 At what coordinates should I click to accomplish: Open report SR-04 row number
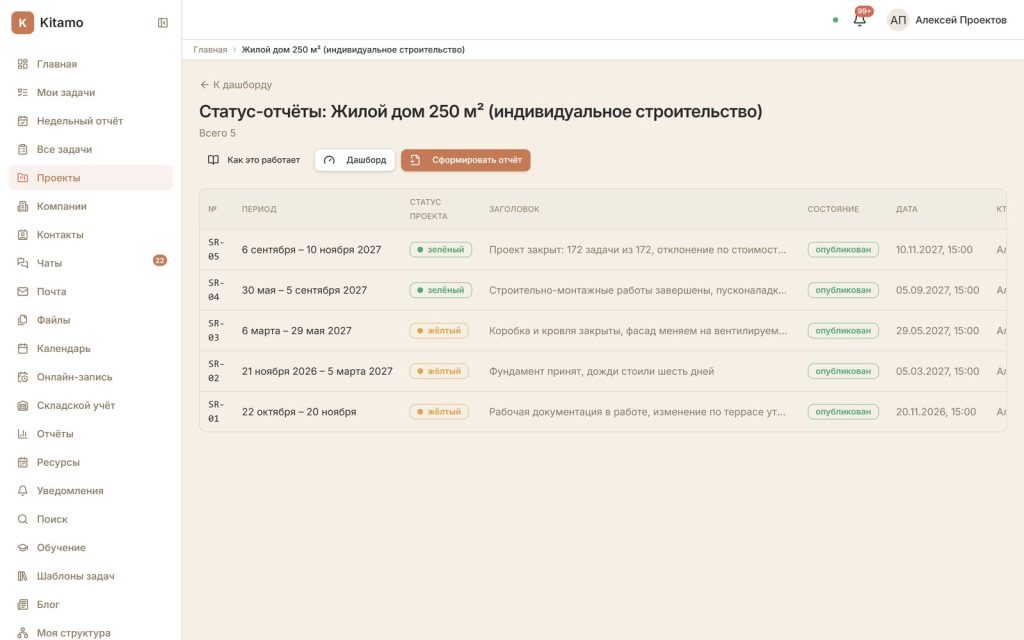[x=216, y=290]
